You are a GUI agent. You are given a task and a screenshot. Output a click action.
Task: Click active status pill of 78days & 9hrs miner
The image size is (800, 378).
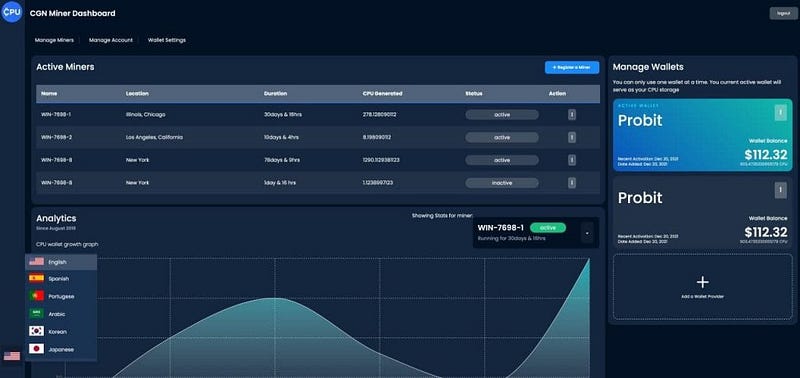point(502,160)
